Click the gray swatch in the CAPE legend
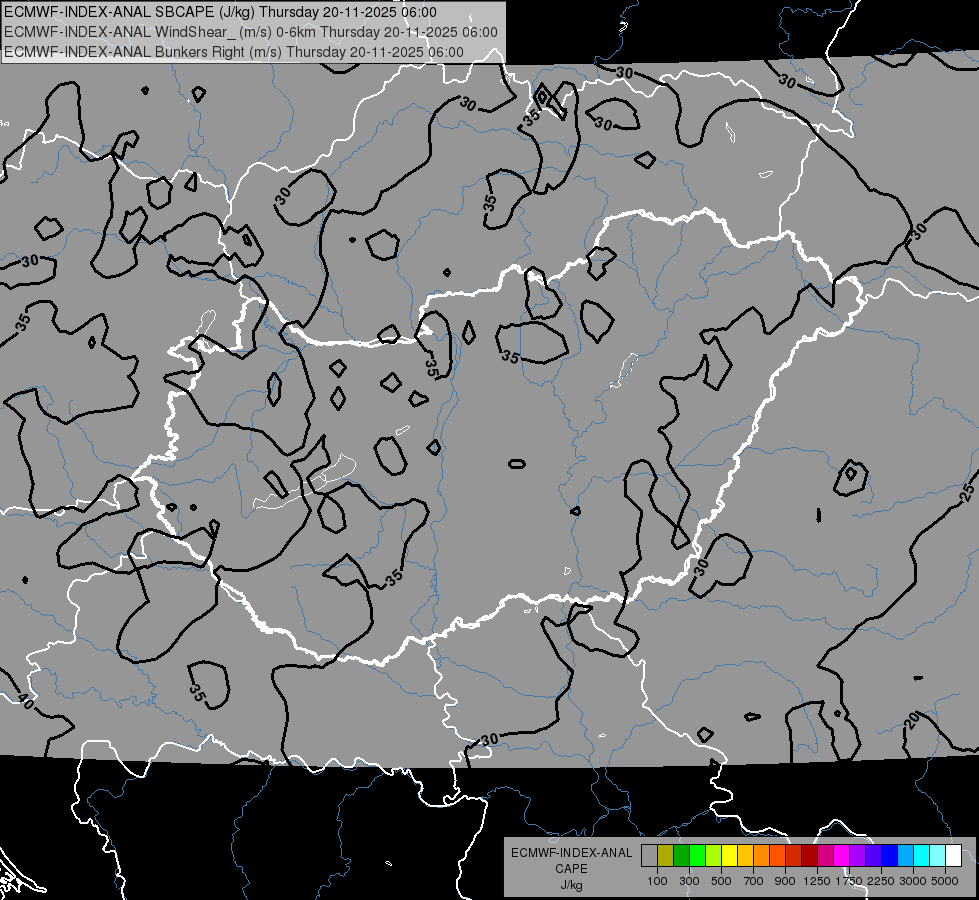 (x=649, y=855)
